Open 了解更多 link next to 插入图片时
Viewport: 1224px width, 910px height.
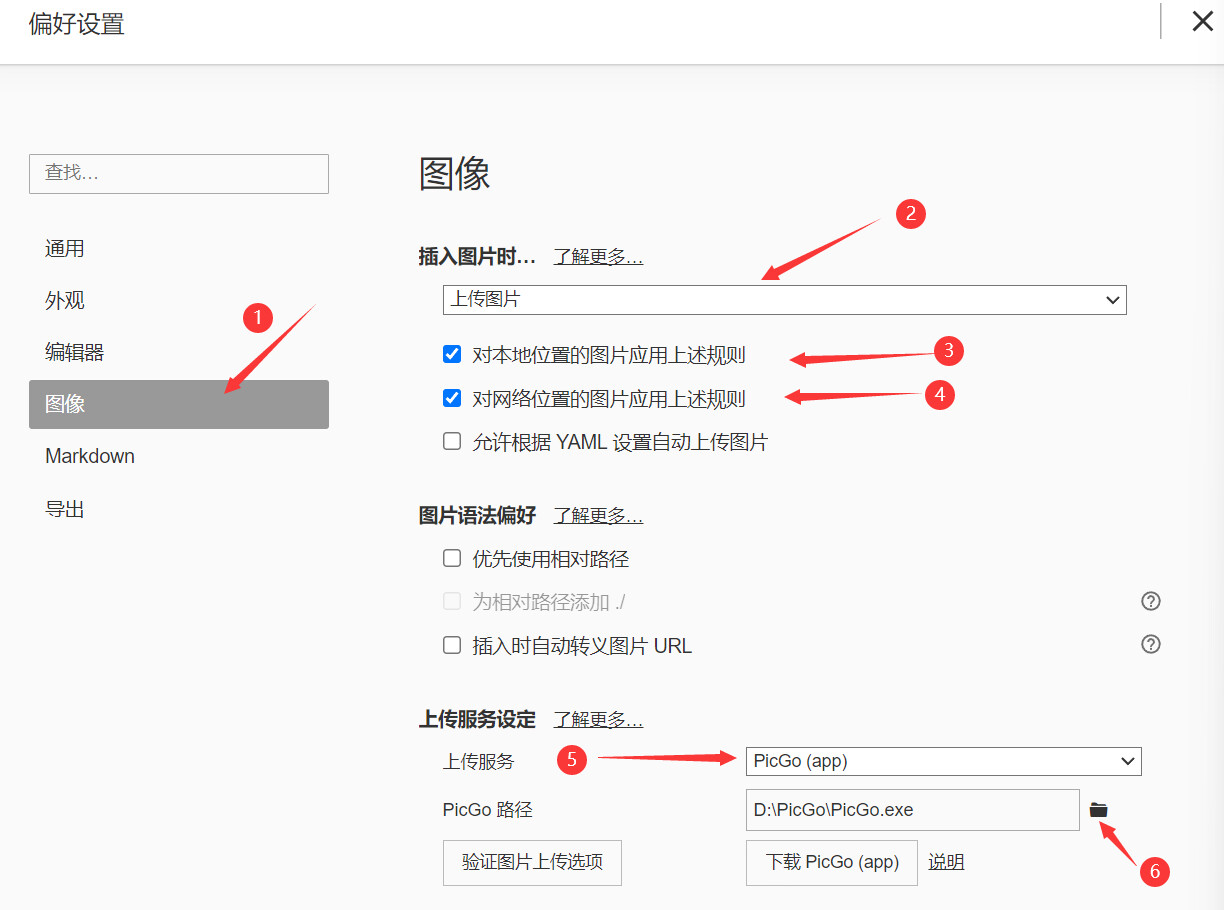click(598, 257)
